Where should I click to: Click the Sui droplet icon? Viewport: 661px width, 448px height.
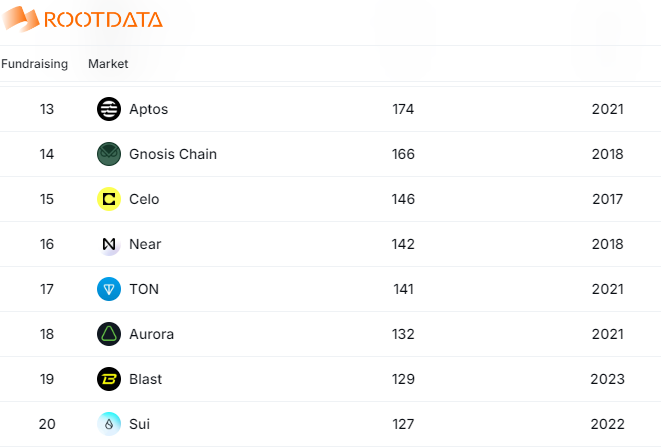109,424
